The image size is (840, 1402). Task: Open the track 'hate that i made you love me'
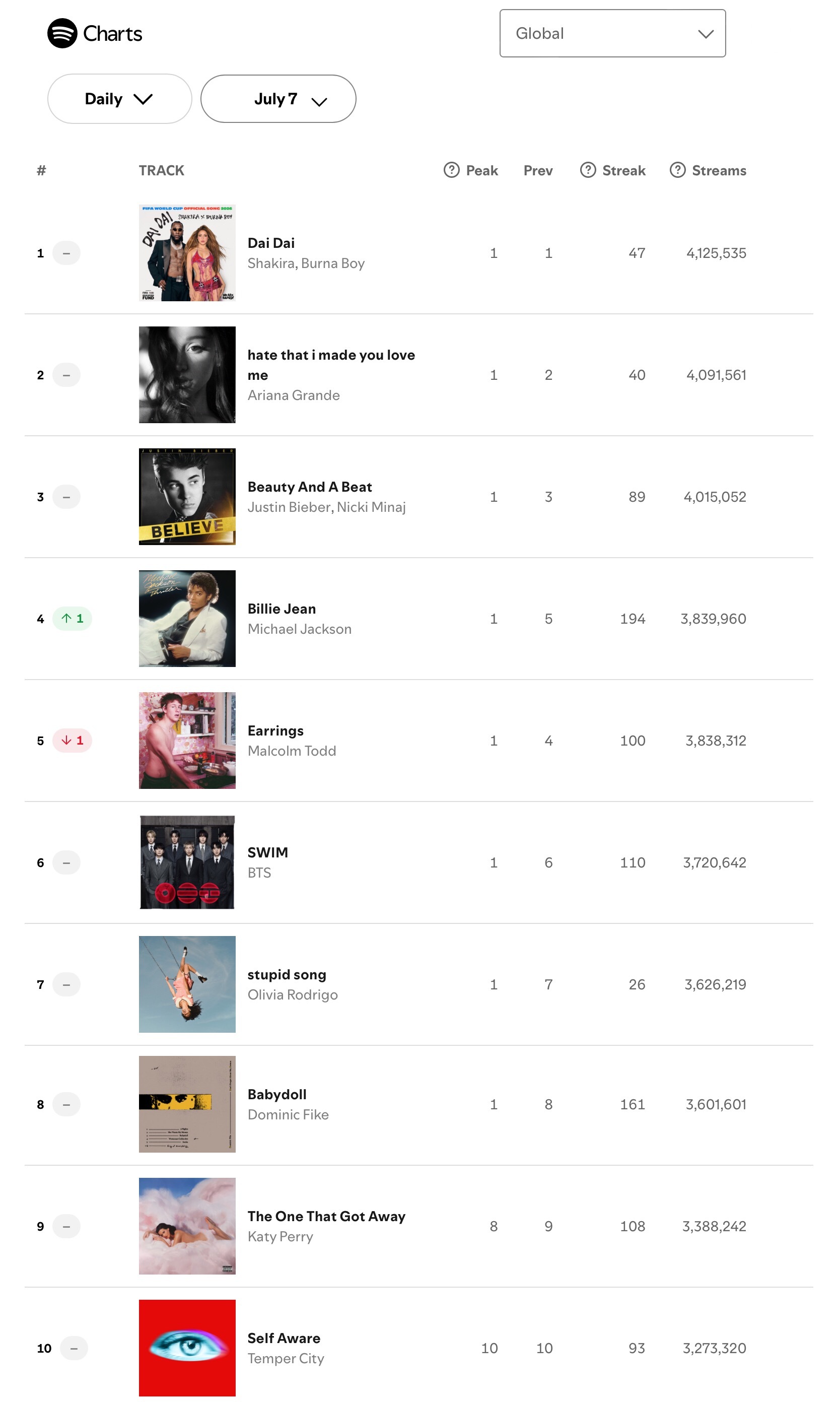coord(331,365)
